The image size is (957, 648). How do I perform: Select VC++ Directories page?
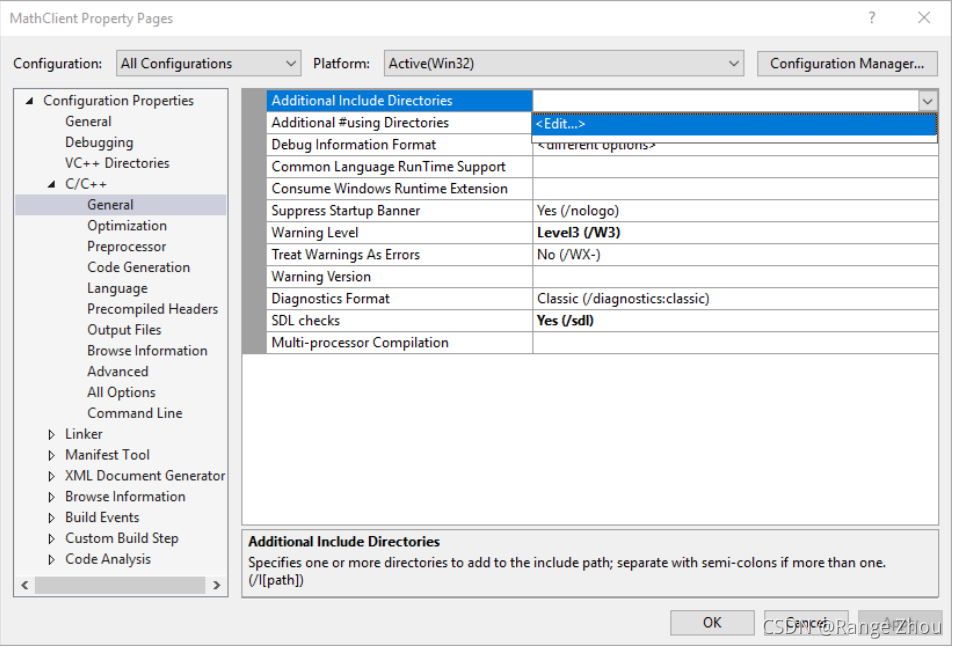click(x=117, y=163)
